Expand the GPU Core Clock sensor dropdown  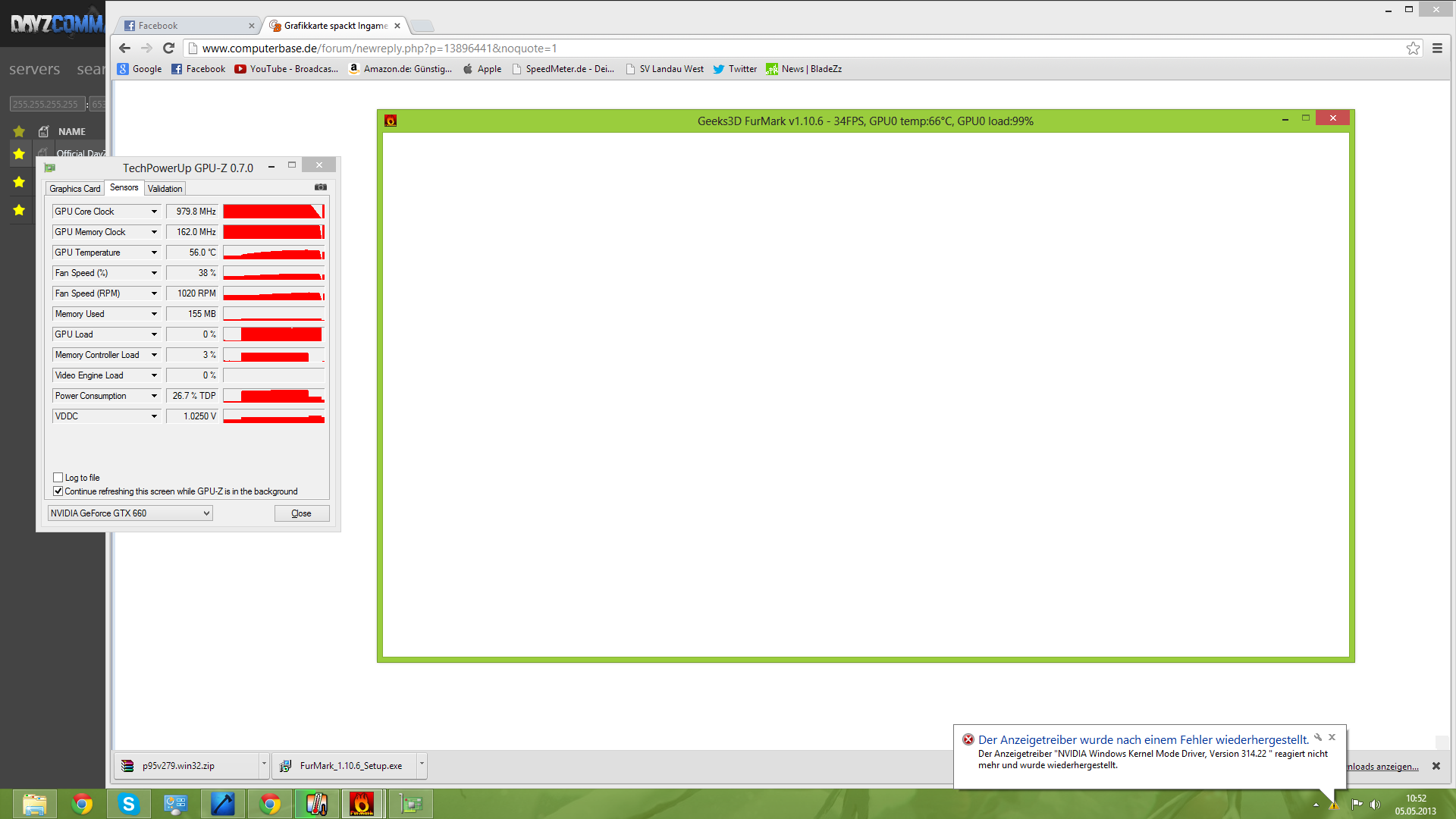point(154,212)
